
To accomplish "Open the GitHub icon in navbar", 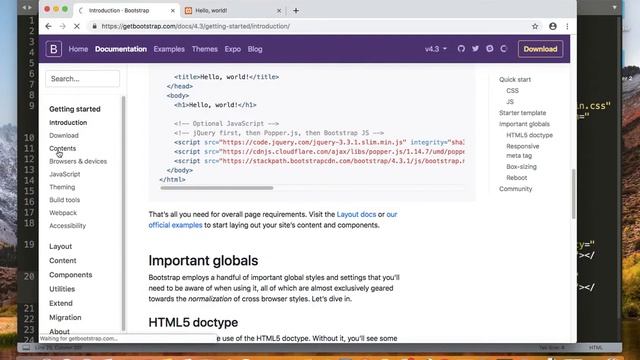I will [x=461, y=49].
